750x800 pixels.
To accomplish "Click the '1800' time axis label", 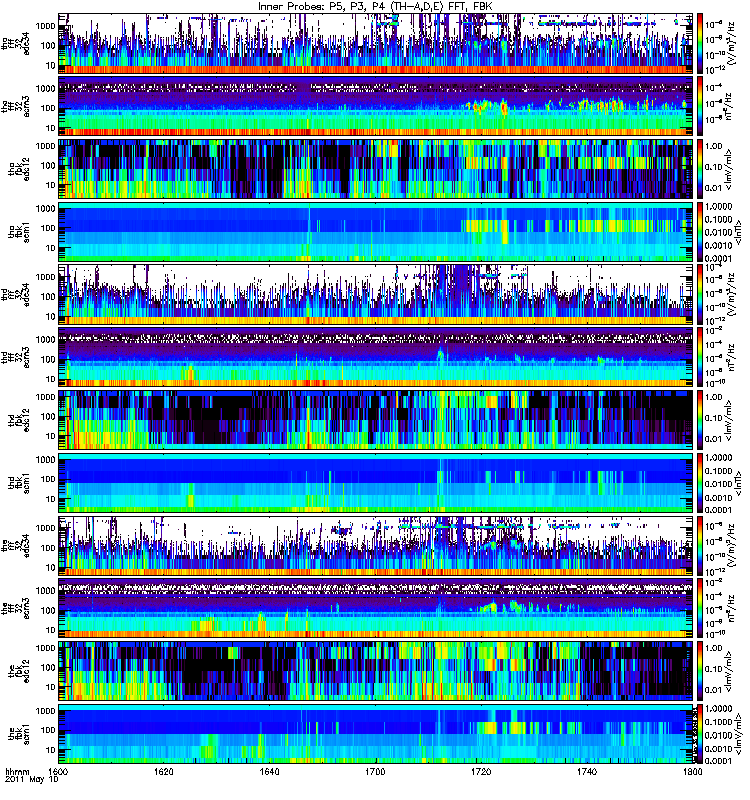I will [x=692, y=771].
